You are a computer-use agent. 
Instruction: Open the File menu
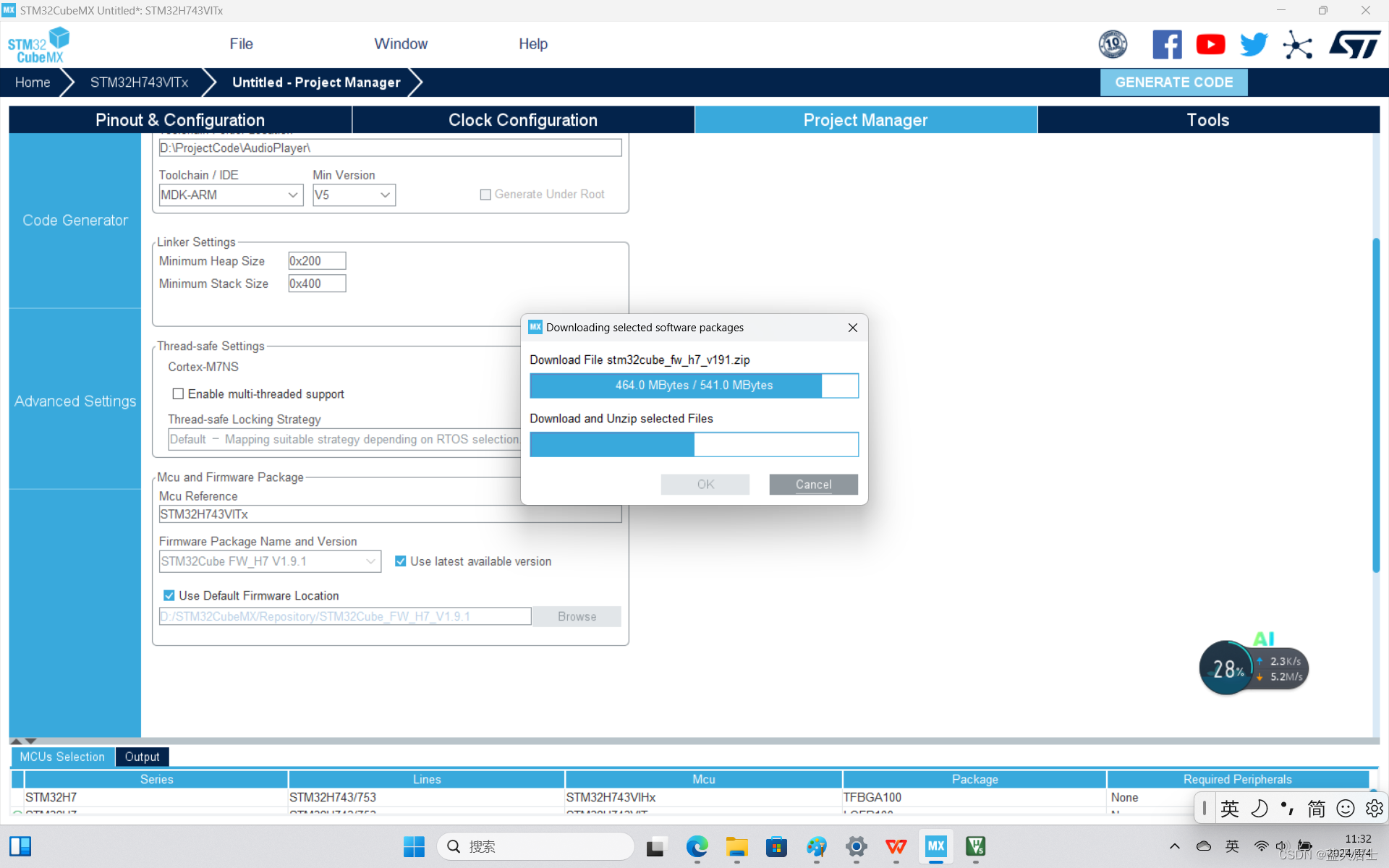click(241, 44)
